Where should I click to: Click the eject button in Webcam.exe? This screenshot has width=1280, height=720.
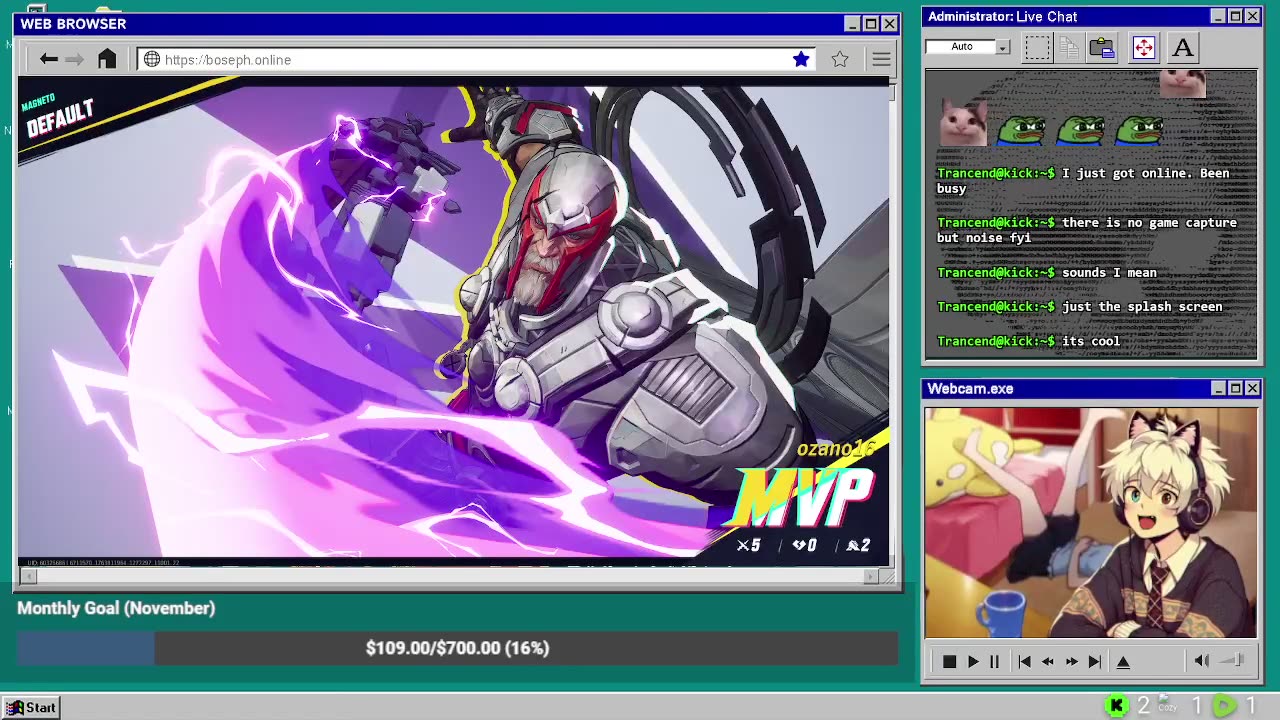(1123, 662)
